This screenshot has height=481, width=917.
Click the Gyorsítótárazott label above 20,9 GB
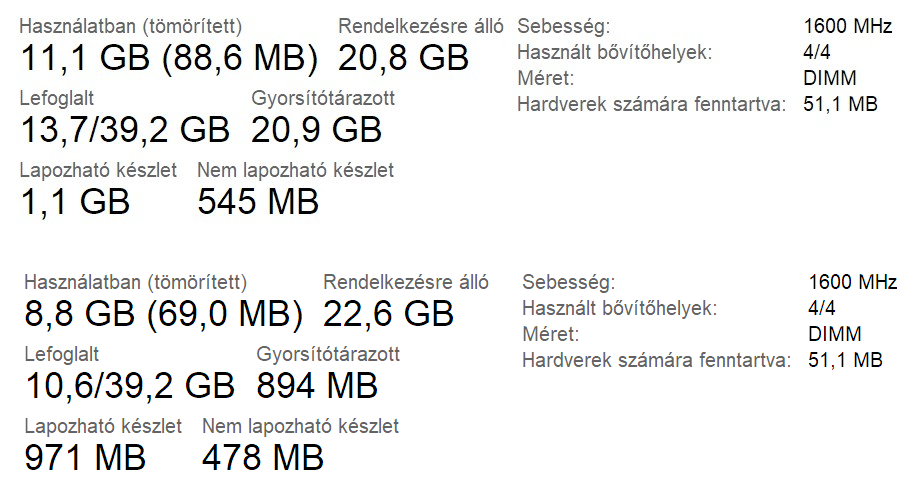(x=323, y=98)
